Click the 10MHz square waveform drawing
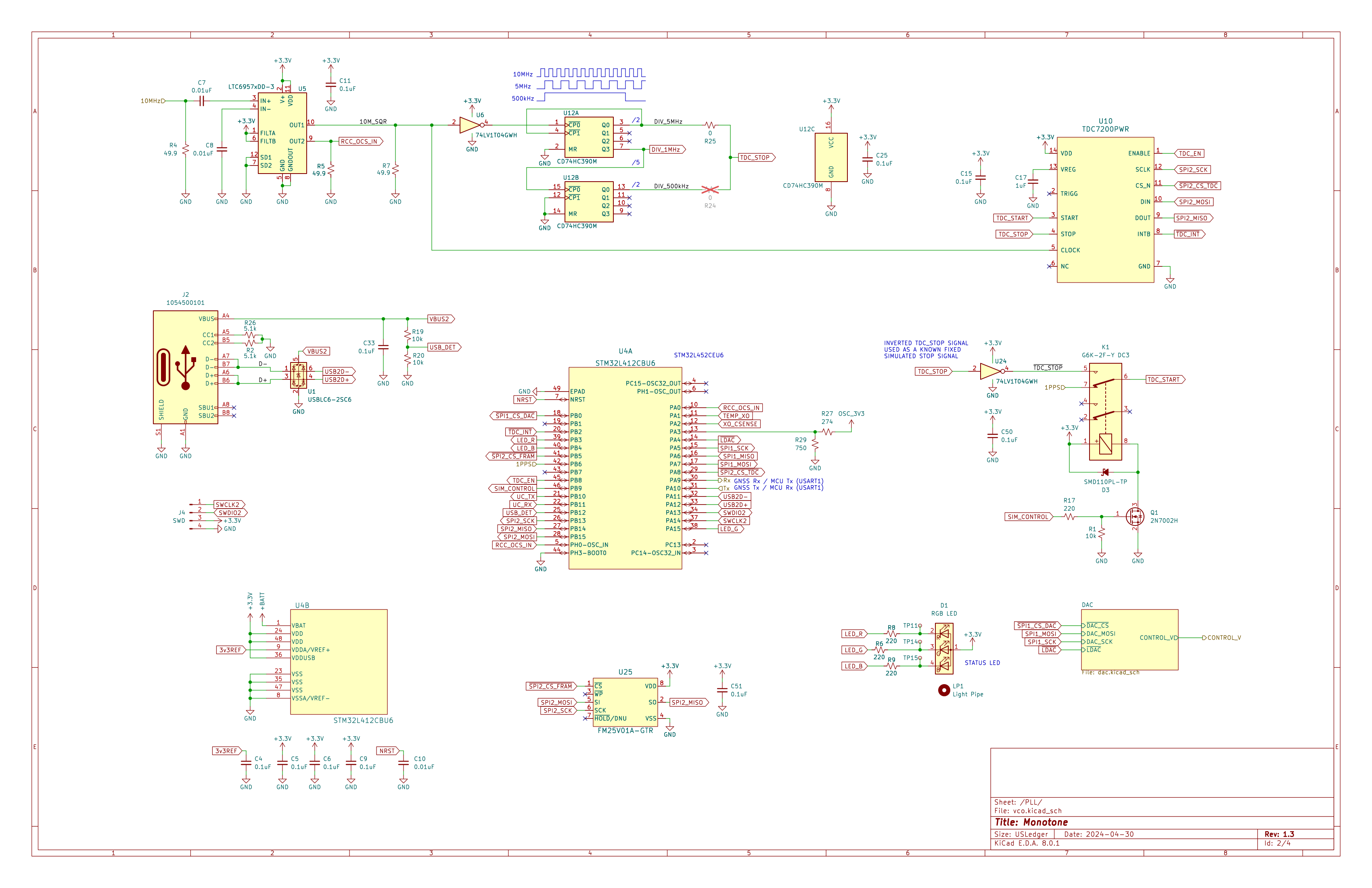 (592, 73)
